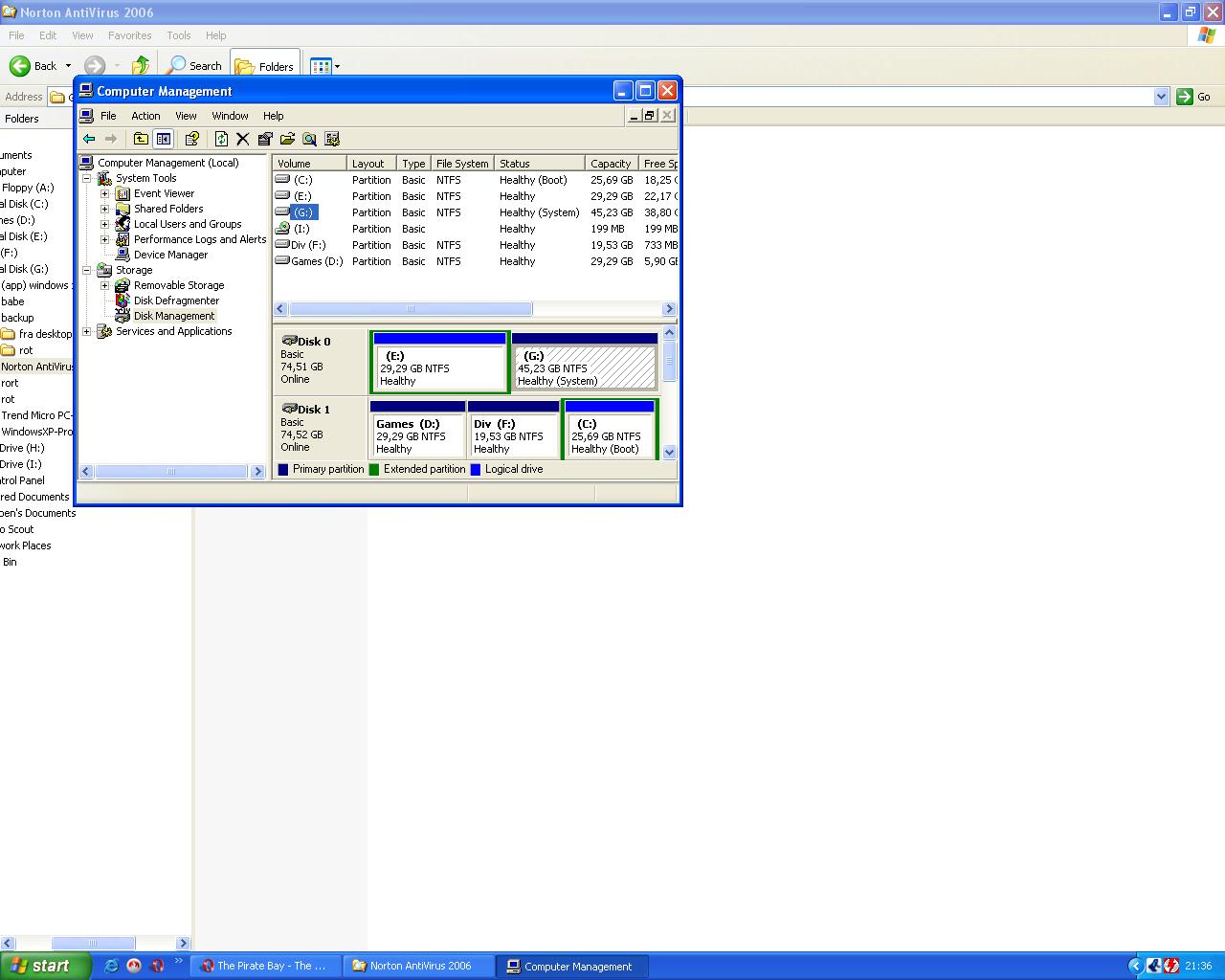Click the computer icon left of File menu
The width and height of the screenshot is (1225, 980).
pos(86,116)
